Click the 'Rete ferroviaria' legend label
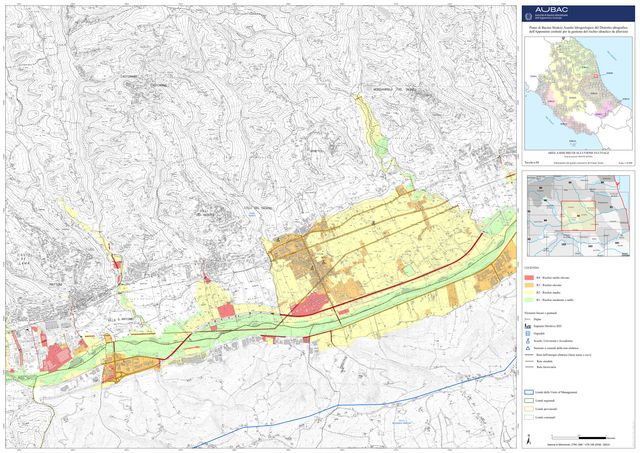 (x=547, y=367)
